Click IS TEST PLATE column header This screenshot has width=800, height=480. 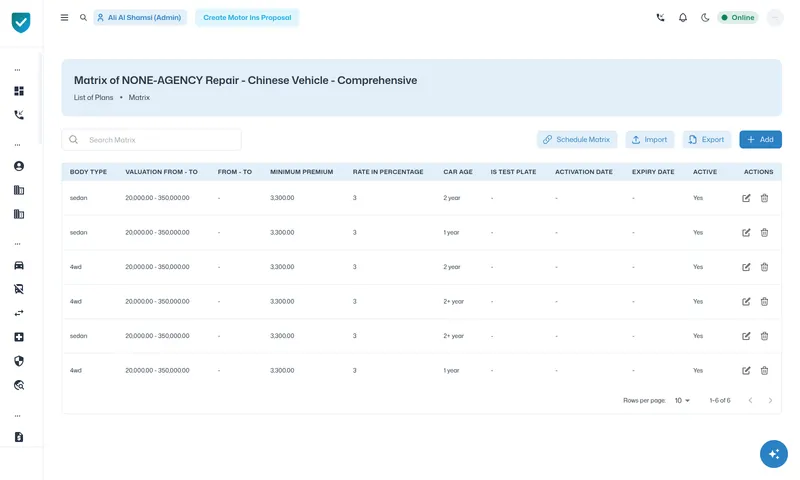[x=513, y=172]
